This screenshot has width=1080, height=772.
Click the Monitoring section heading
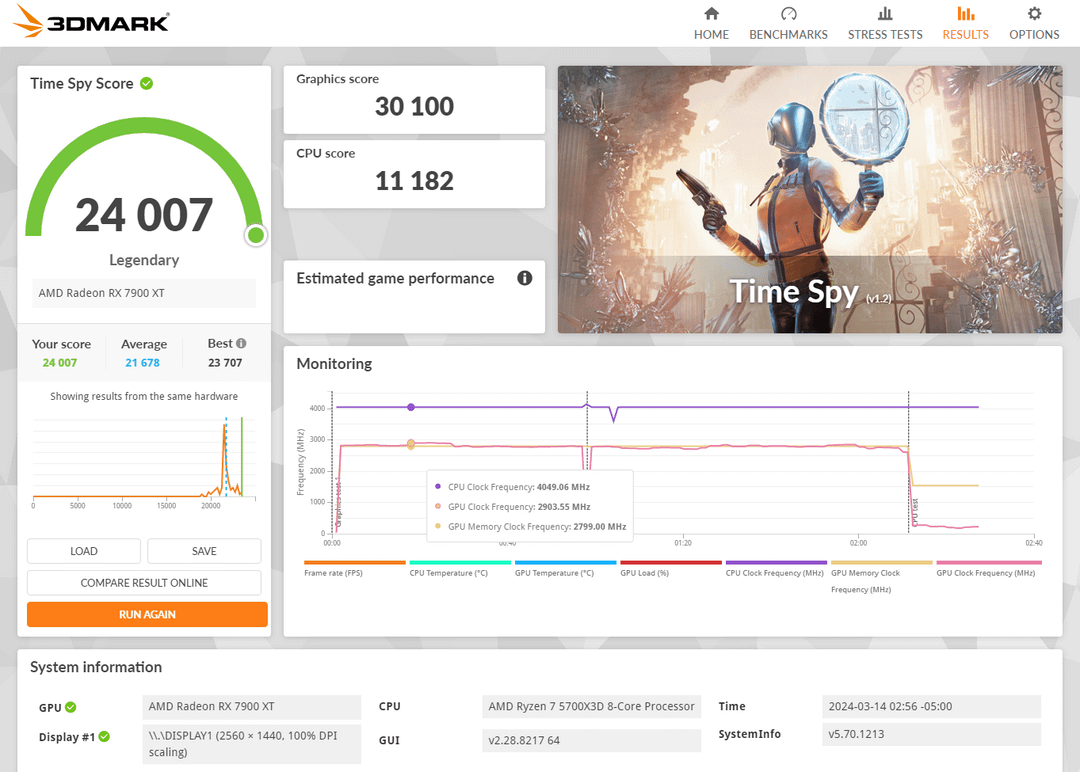point(334,364)
